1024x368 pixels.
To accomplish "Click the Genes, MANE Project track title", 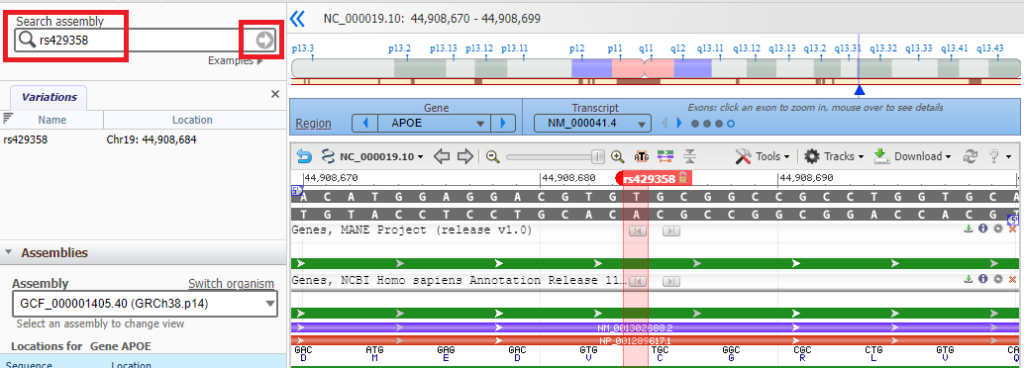I will [411, 230].
